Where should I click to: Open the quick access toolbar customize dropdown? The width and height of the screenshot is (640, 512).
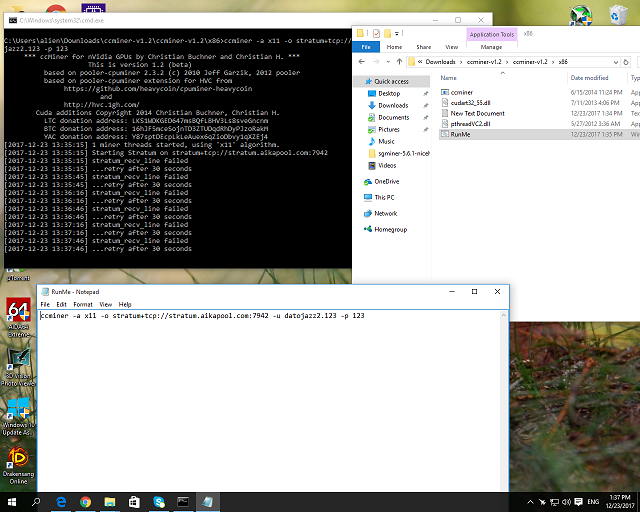click(x=397, y=33)
